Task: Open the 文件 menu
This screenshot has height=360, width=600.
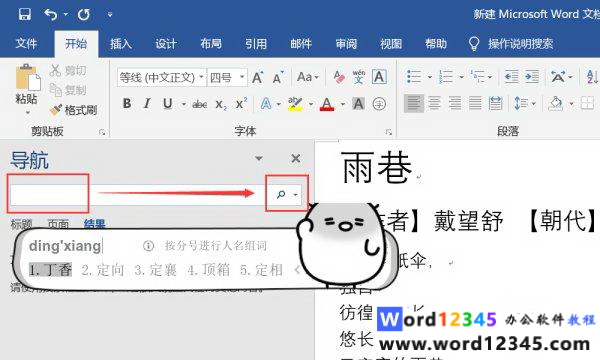Action: [x=26, y=43]
